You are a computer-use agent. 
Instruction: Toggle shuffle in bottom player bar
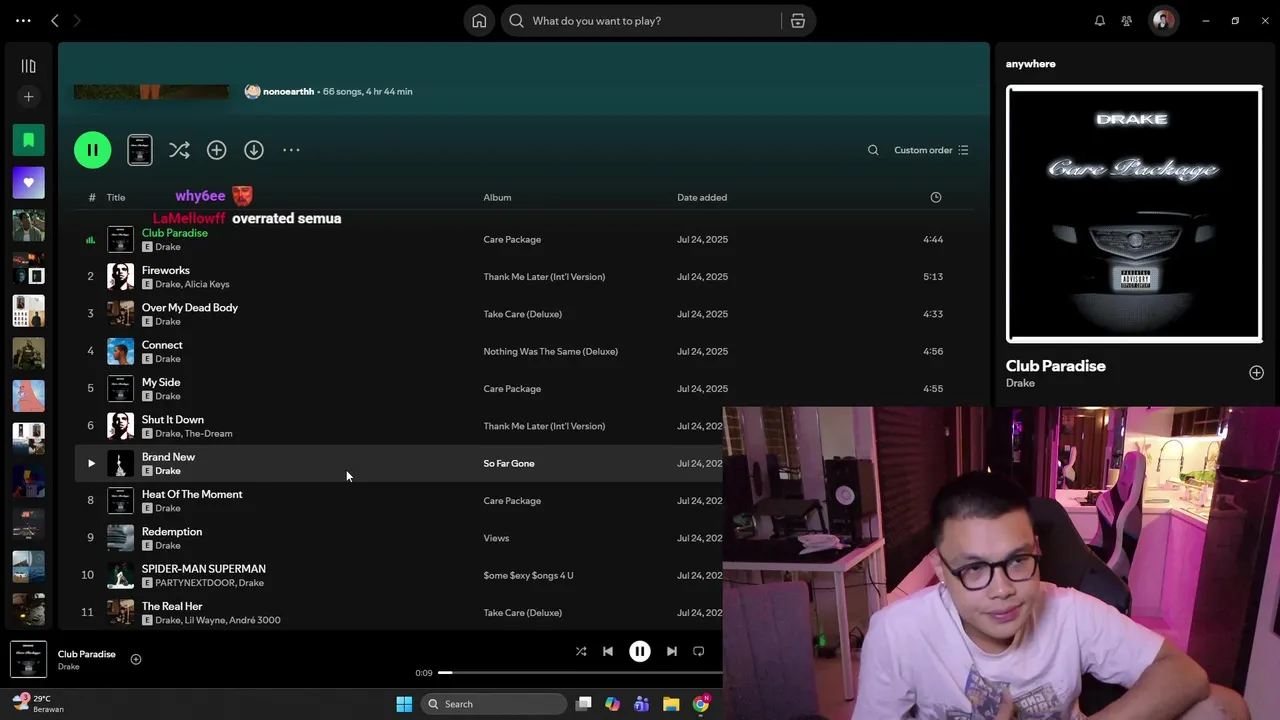pos(581,651)
